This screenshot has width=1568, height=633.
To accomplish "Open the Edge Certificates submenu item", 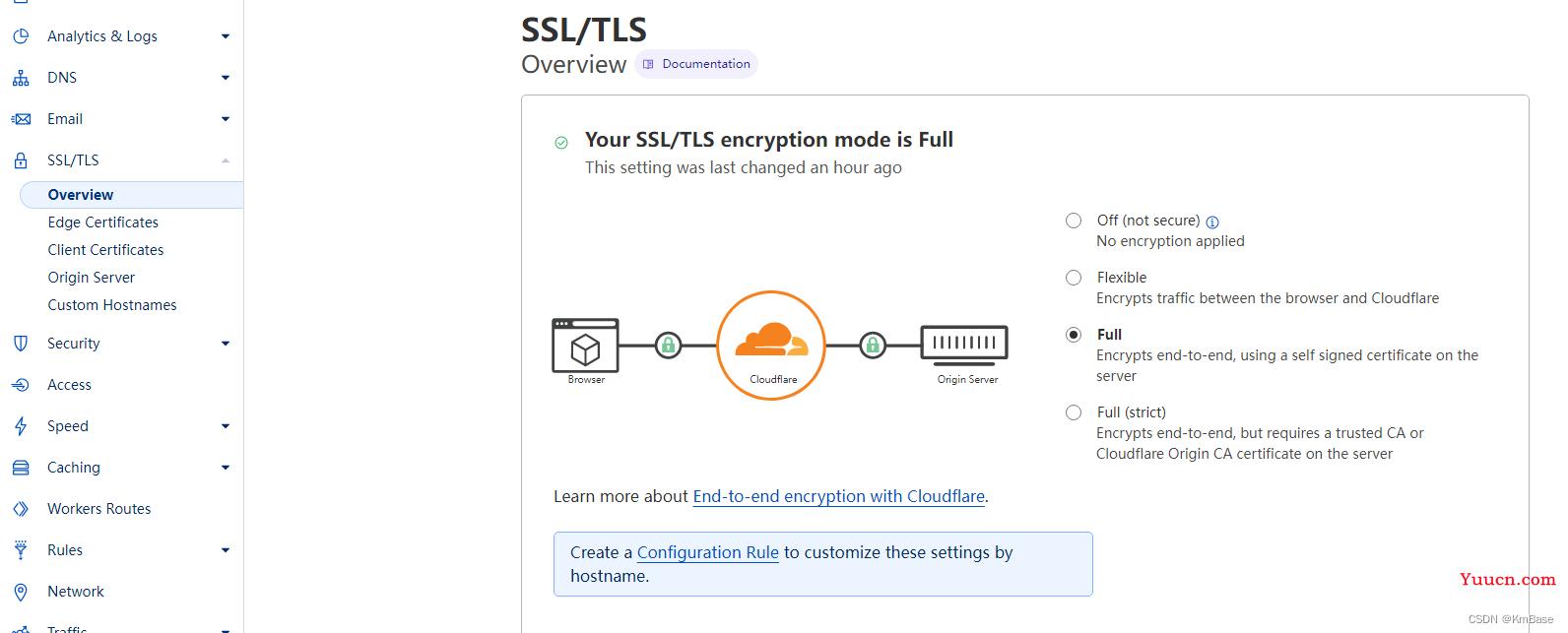I will [103, 222].
